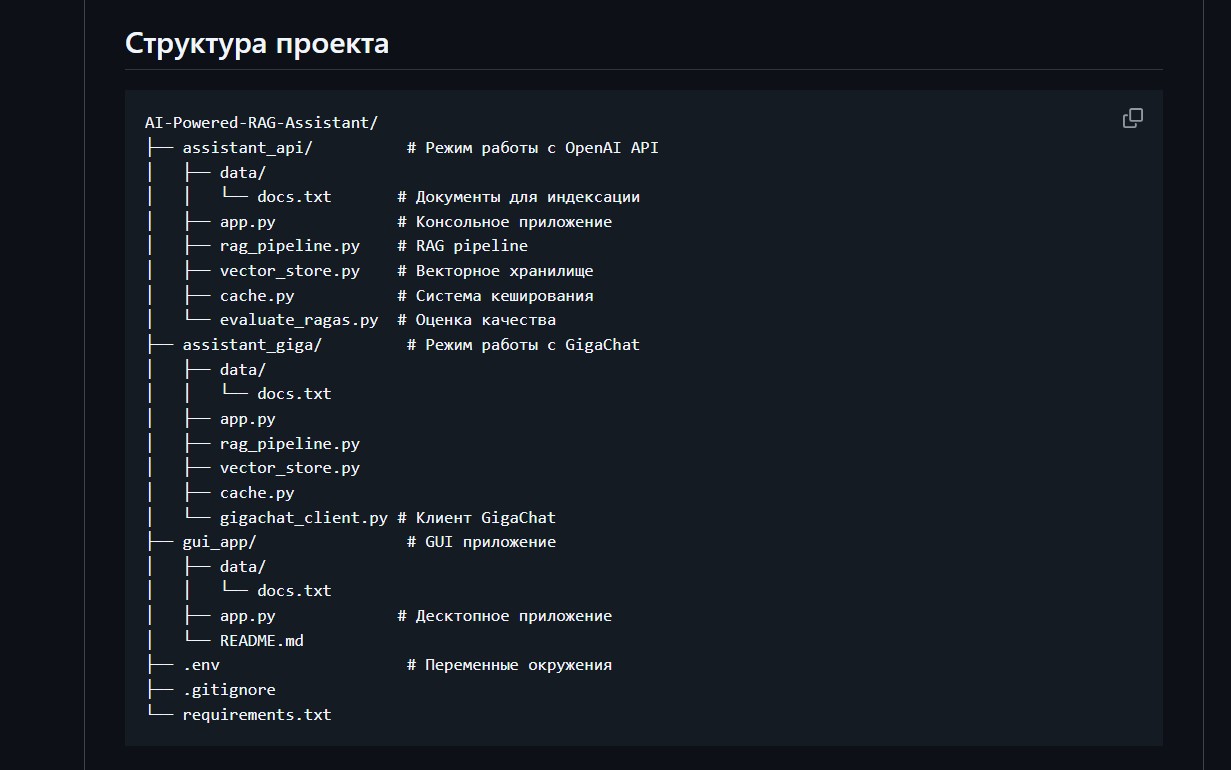This screenshot has height=770, width=1231.
Task: Click the "Структура проекта" heading
Action: click(257, 44)
